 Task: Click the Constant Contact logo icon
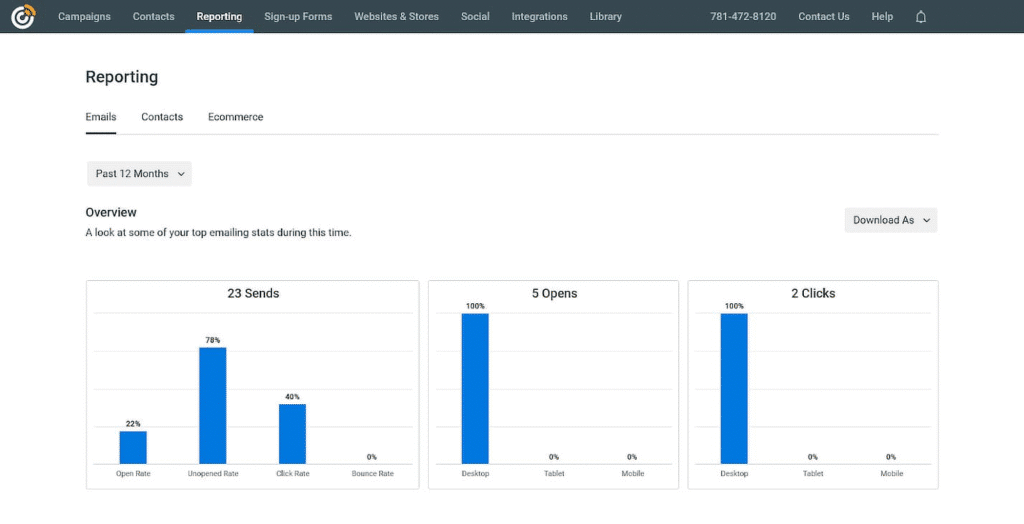tap(23, 16)
